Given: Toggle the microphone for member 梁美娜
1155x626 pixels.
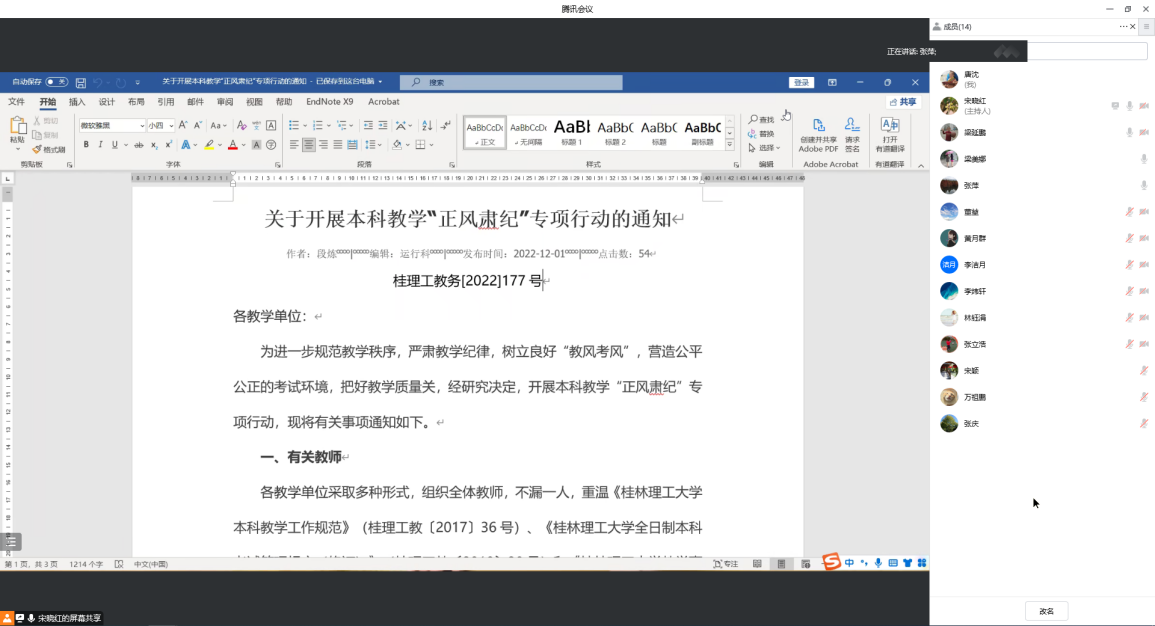Looking at the screenshot, I should click(1144, 159).
